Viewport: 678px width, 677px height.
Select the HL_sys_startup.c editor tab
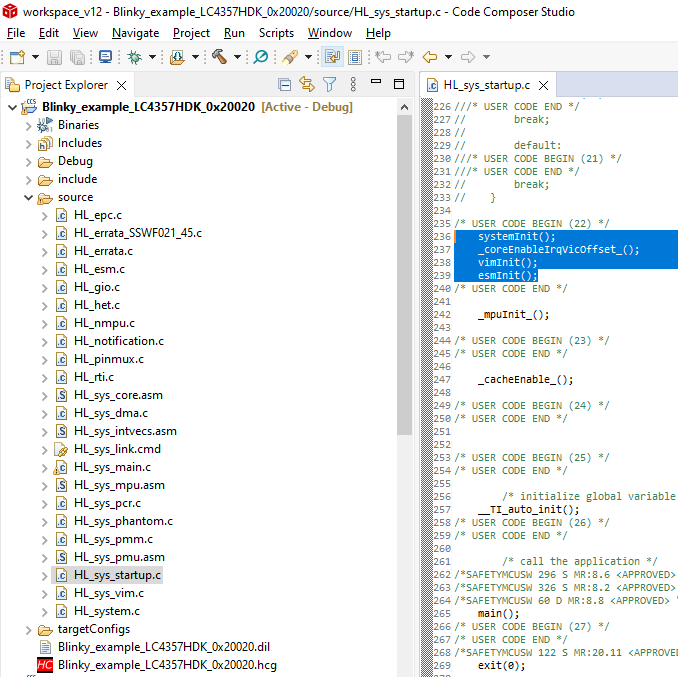(487, 85)
